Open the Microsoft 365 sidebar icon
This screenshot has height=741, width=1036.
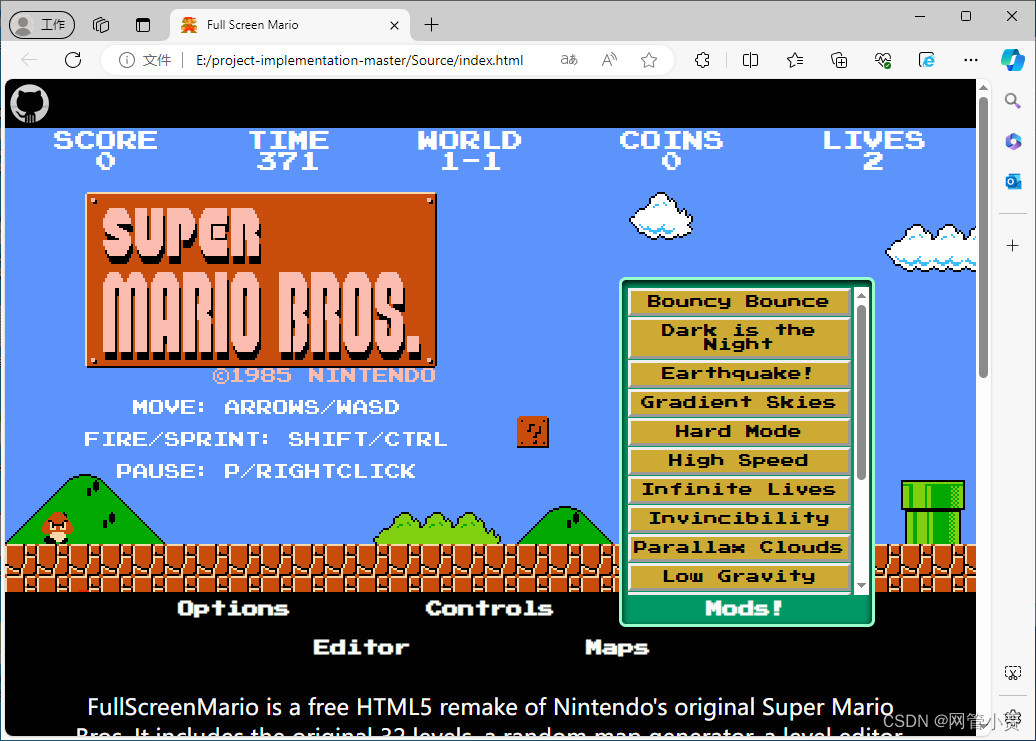(x=1013, y=141)
